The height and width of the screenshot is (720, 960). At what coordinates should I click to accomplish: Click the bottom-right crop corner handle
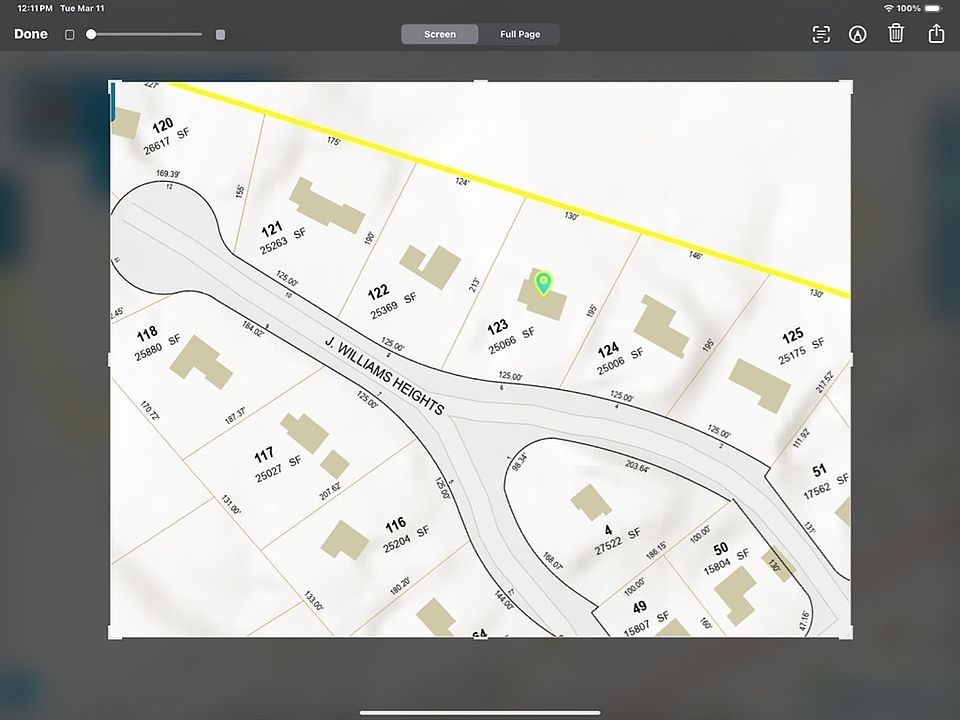pos(850,636)
